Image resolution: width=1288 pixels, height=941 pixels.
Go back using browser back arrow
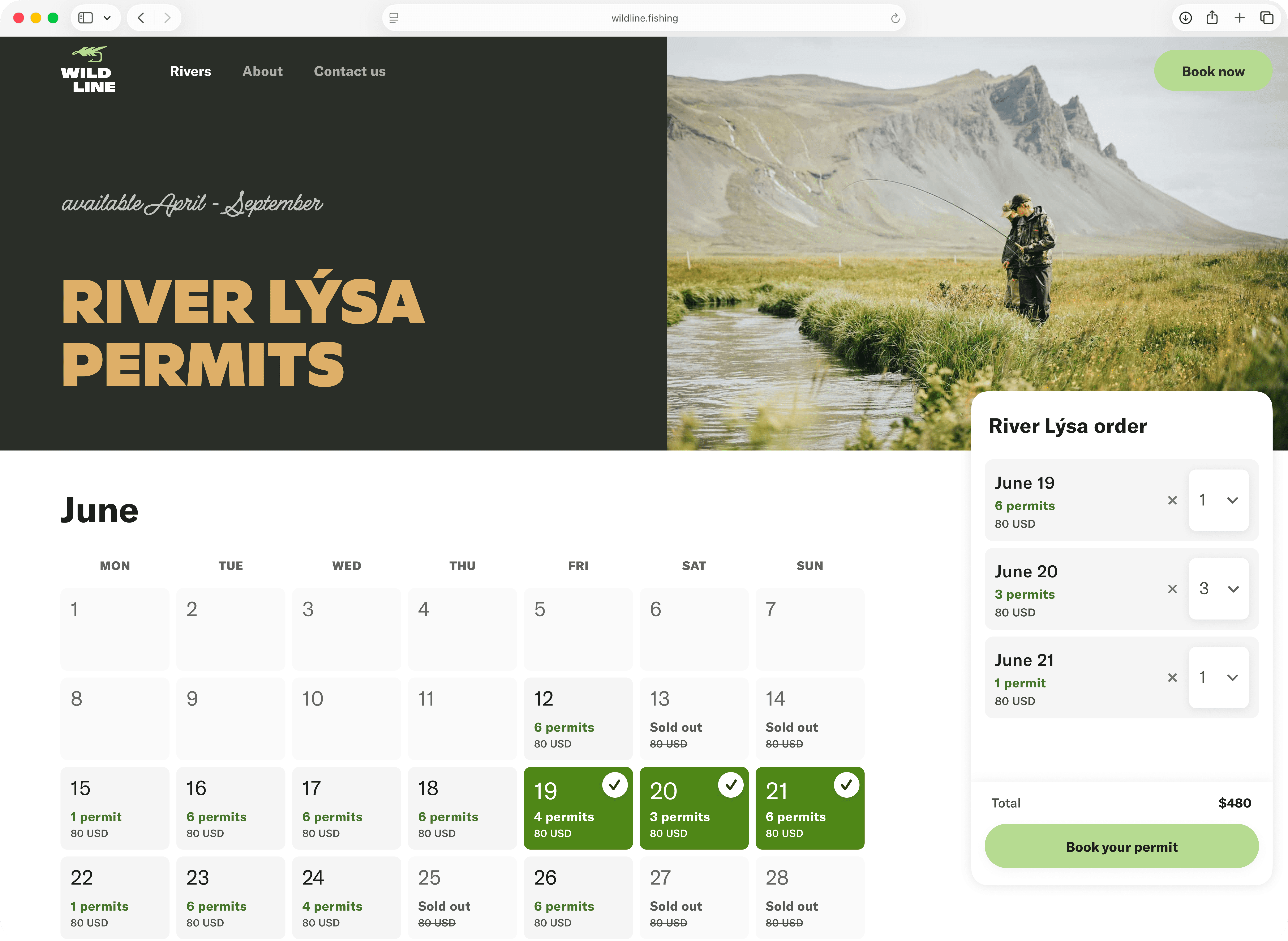coord(141,18)
